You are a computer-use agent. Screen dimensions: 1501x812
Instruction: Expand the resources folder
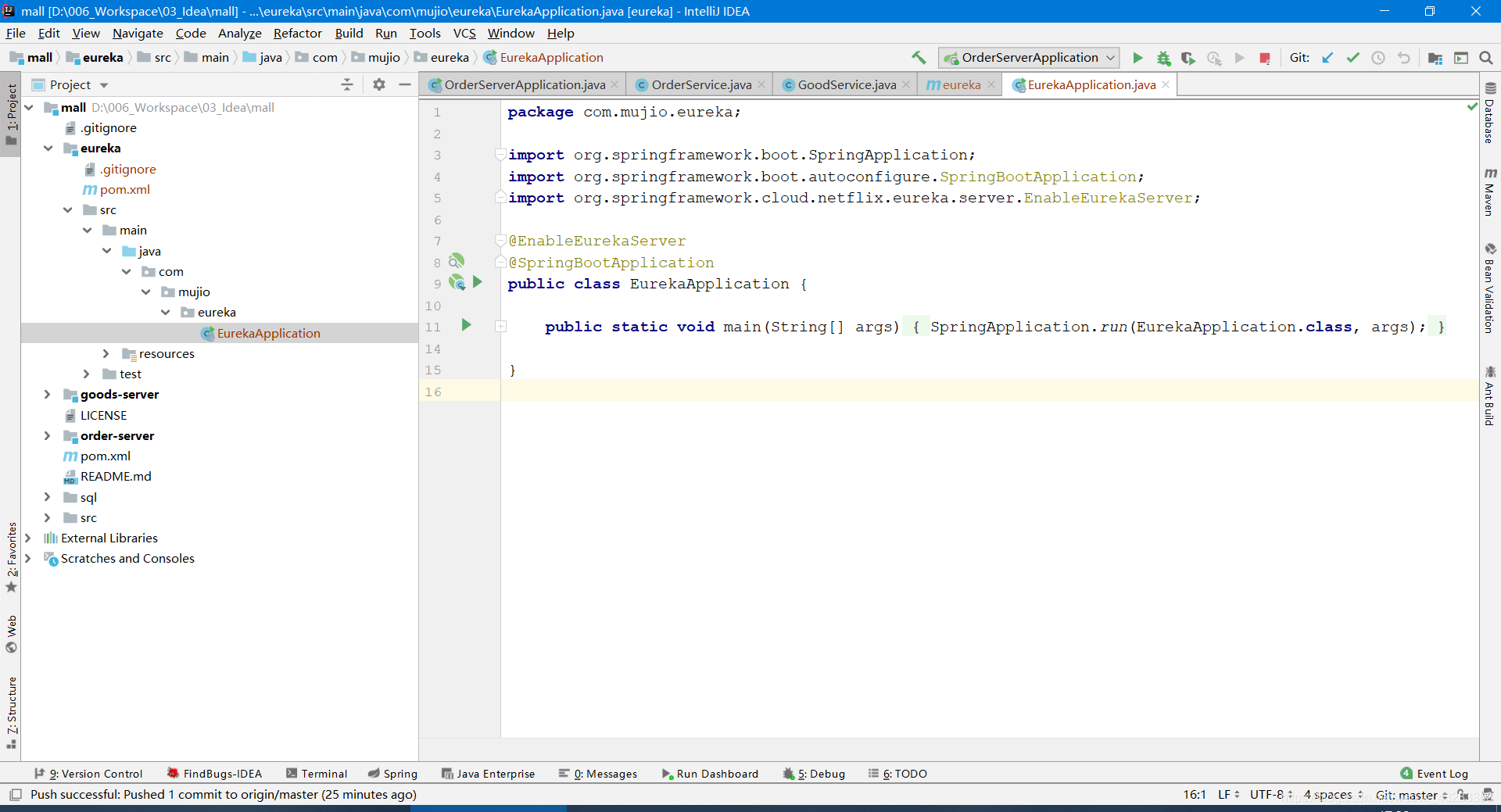[106, 353]
